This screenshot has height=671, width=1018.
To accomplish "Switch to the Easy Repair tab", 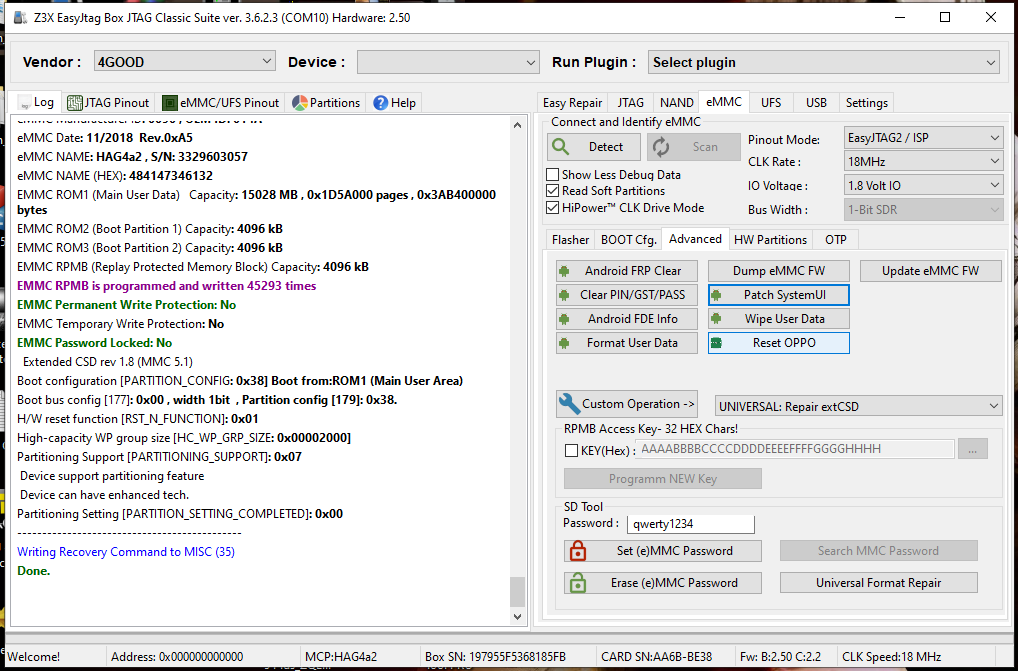I will click(572, 103).
